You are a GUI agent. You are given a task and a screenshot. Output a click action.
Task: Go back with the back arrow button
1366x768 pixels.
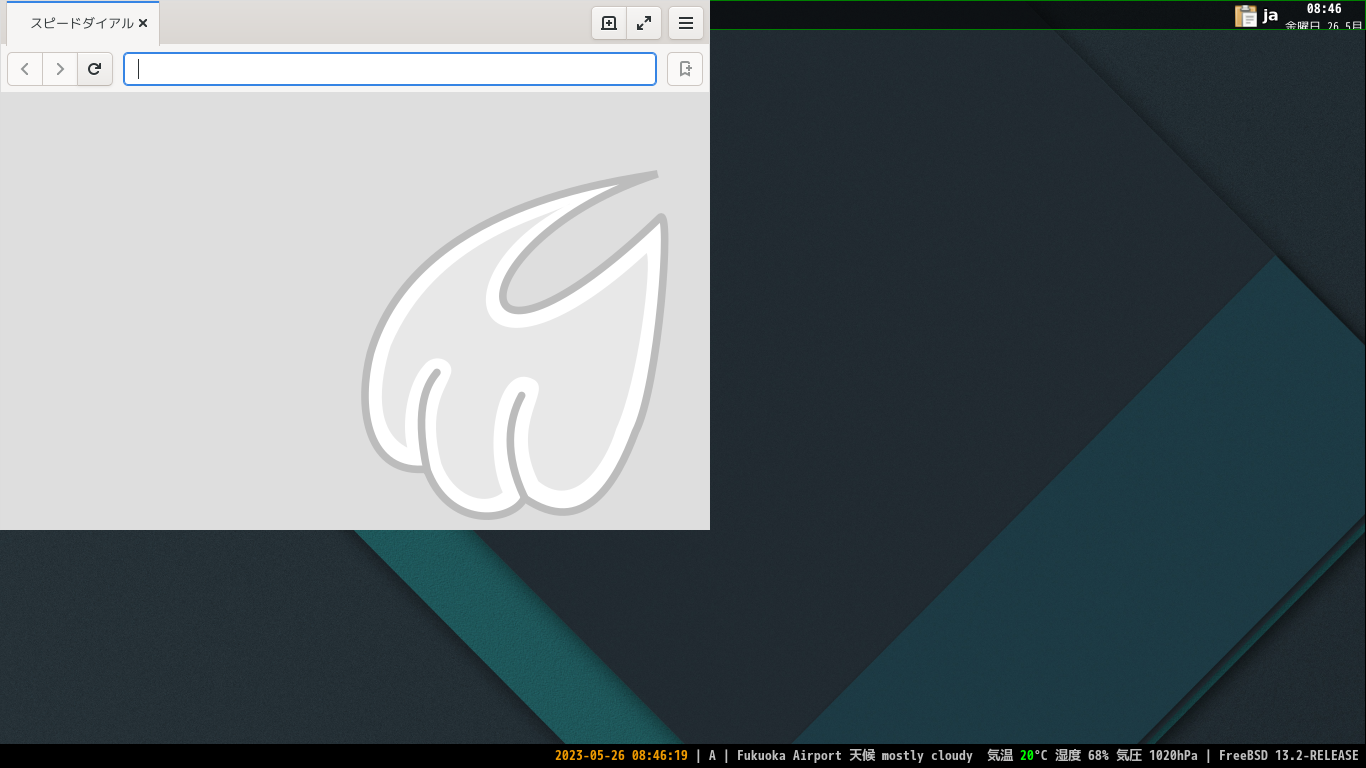pyautogui.click(x=25, y=69)
